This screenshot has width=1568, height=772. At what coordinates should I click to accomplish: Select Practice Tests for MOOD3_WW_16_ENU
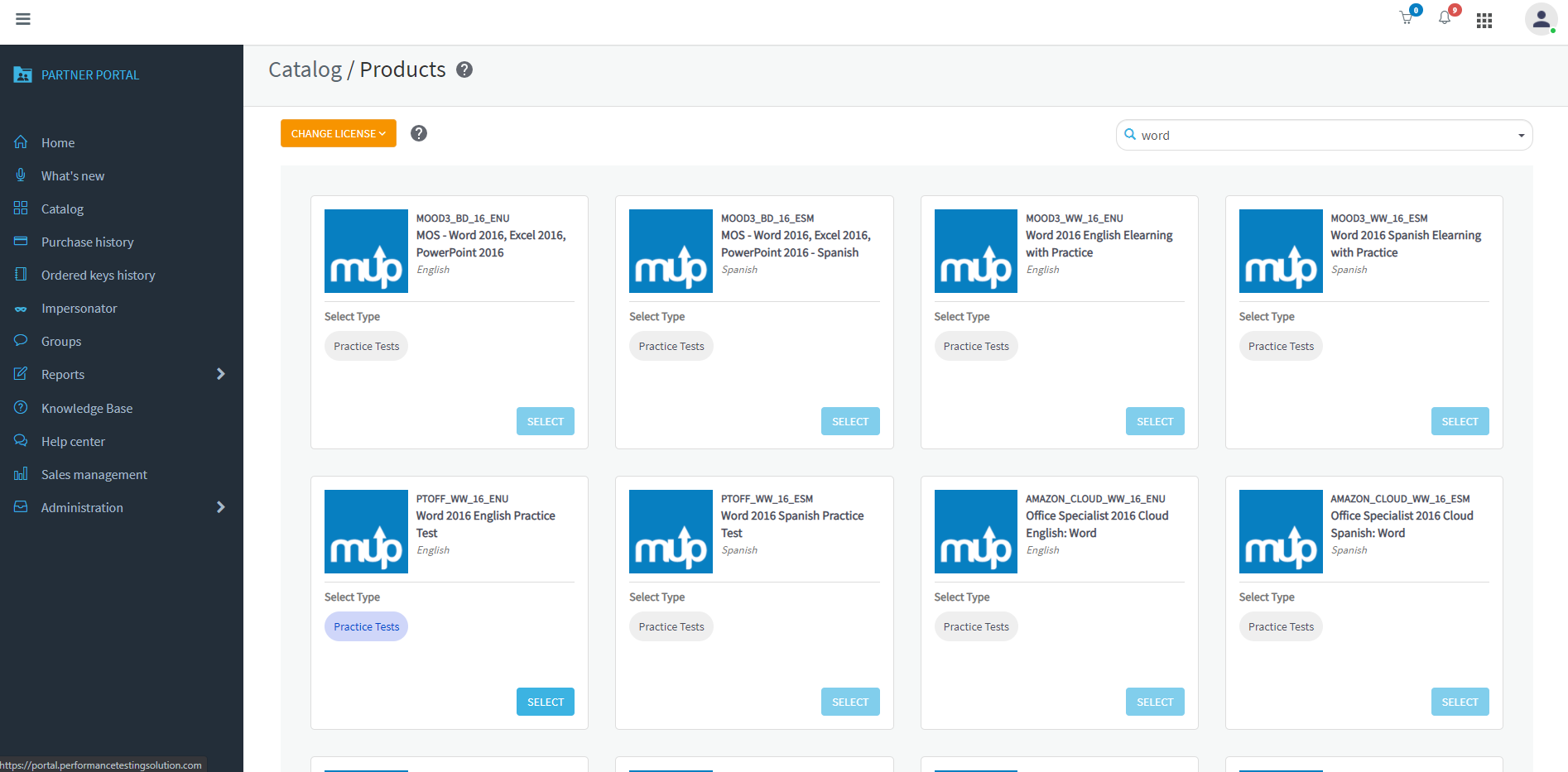976,346
